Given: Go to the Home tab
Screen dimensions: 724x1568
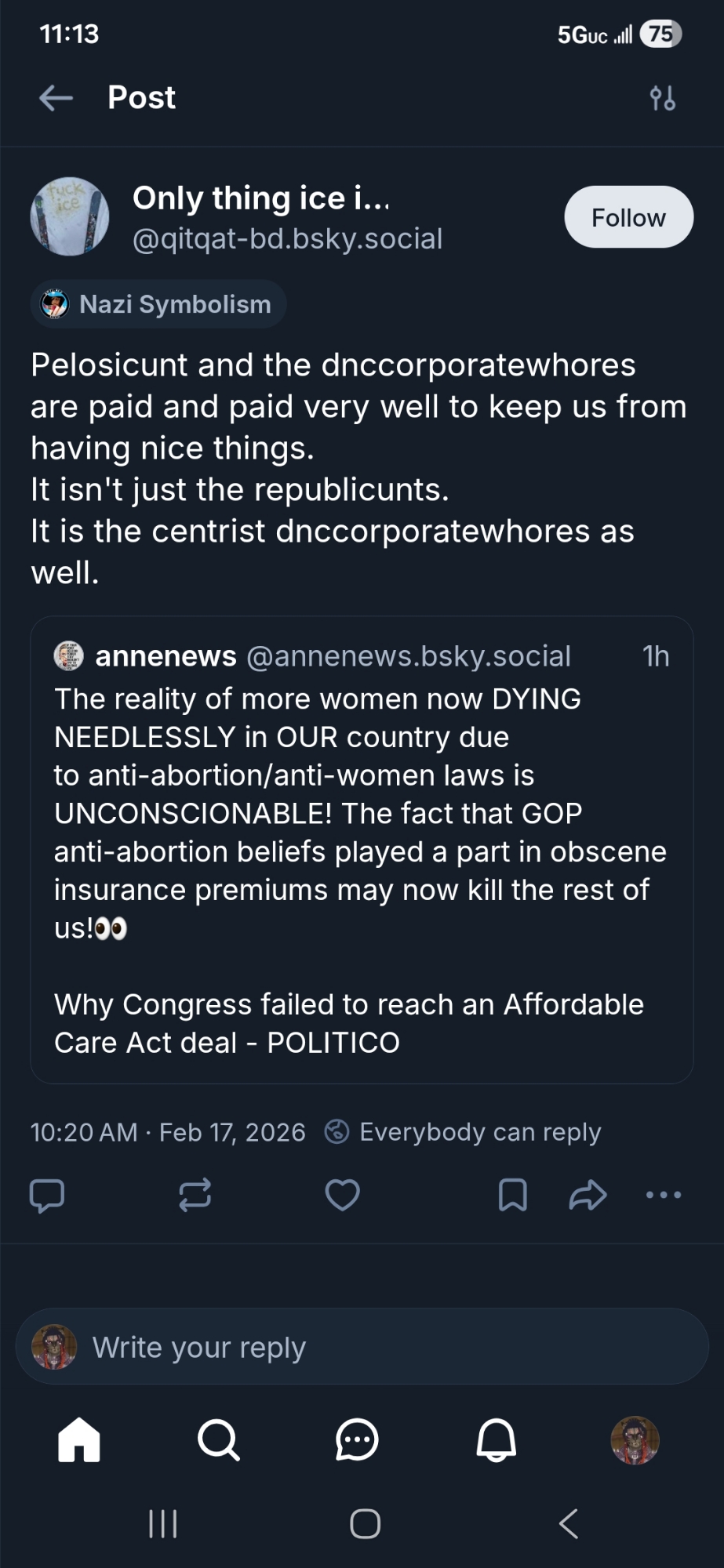Looking at the screenshot, I should (x=79, y=1440).
